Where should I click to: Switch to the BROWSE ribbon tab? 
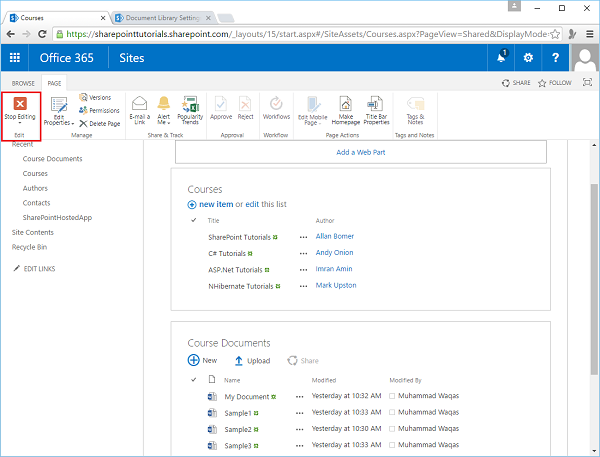pos(23,83)
